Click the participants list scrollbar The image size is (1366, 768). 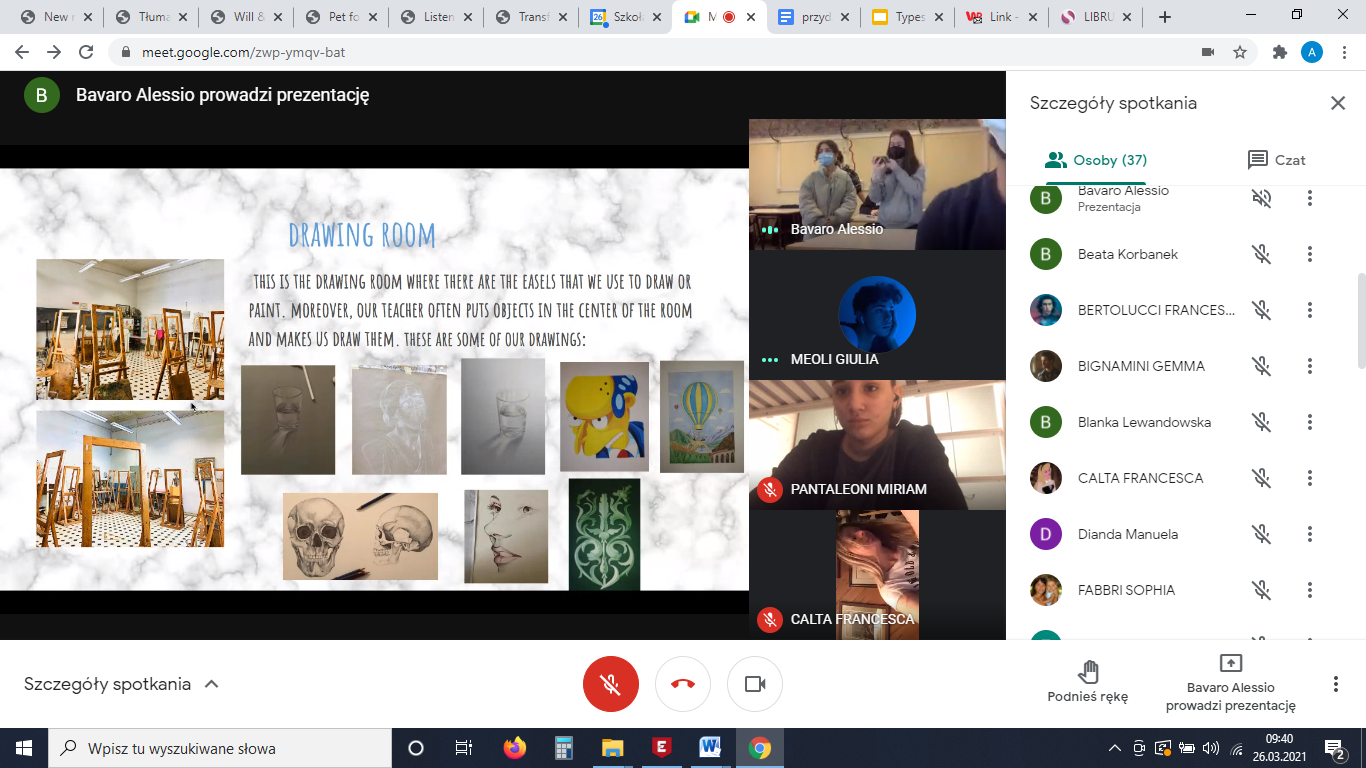[x=1359, y=320]
